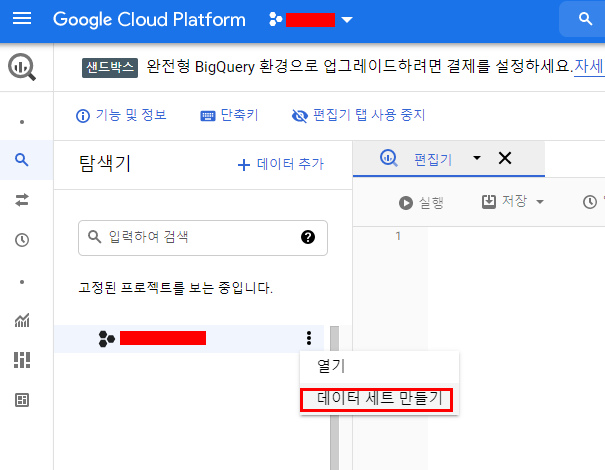The height and width of the screenshot is (470, 605).
Task: Click the search help question mark icon
Action: pos(308,237)
